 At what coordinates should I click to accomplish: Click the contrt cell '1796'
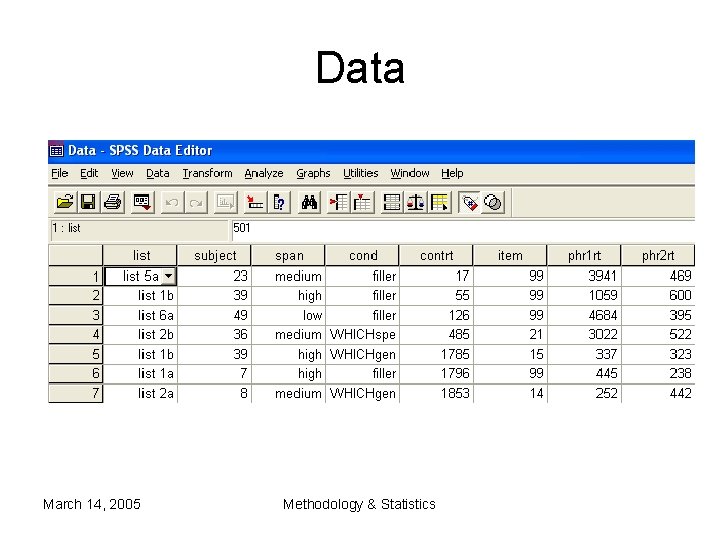[x=436, y=373]
